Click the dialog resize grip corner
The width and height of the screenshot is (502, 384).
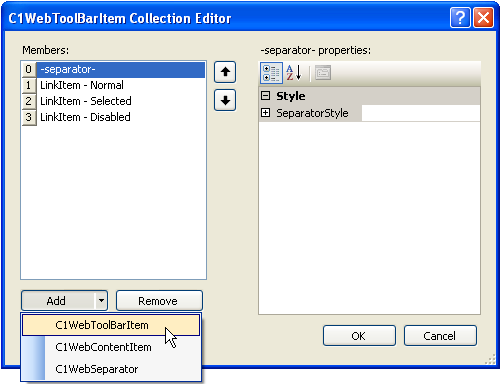(491, 359)
